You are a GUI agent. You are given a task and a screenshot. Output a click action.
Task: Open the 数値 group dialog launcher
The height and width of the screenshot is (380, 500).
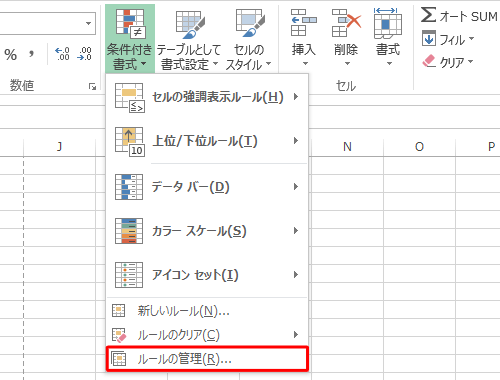pyautogui.click(x=92, y=87)
